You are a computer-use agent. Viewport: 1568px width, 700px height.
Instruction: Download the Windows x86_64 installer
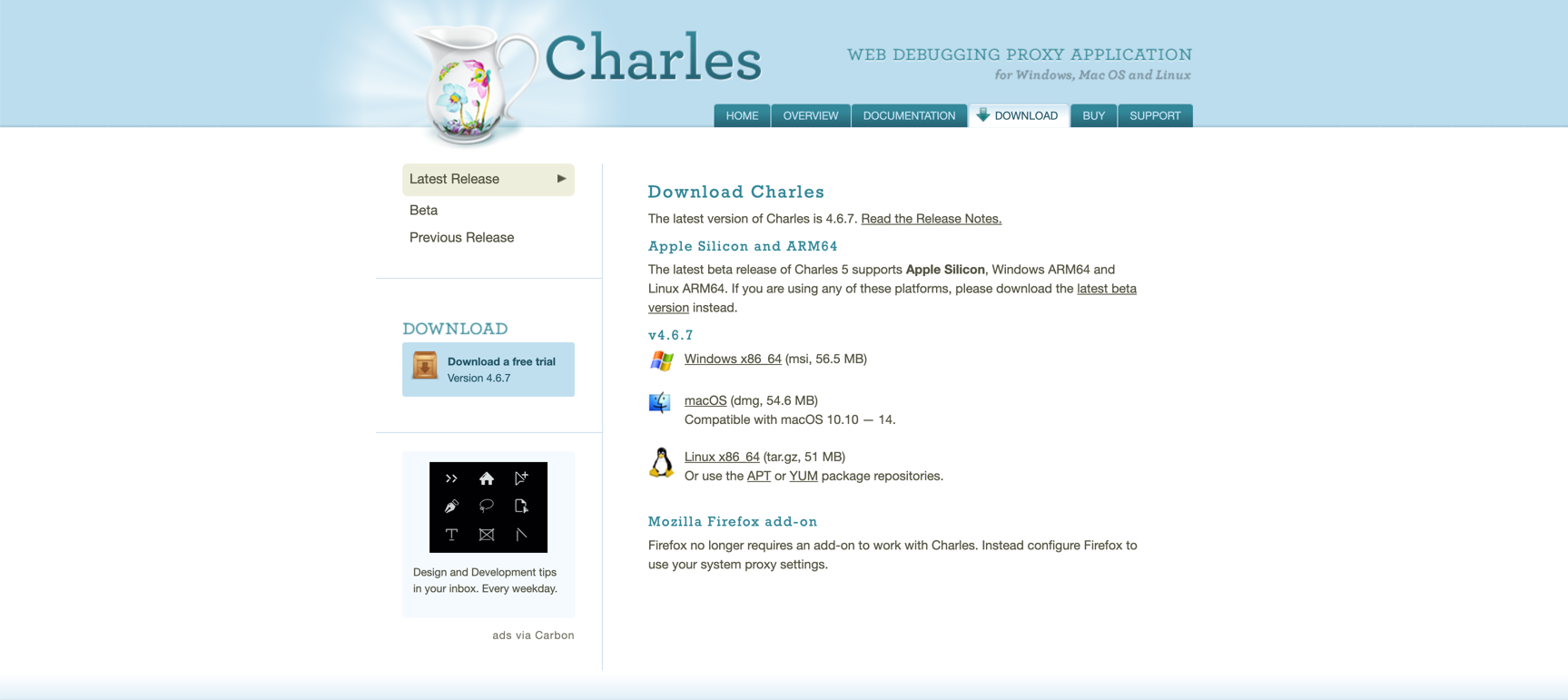tap(732, 359)
